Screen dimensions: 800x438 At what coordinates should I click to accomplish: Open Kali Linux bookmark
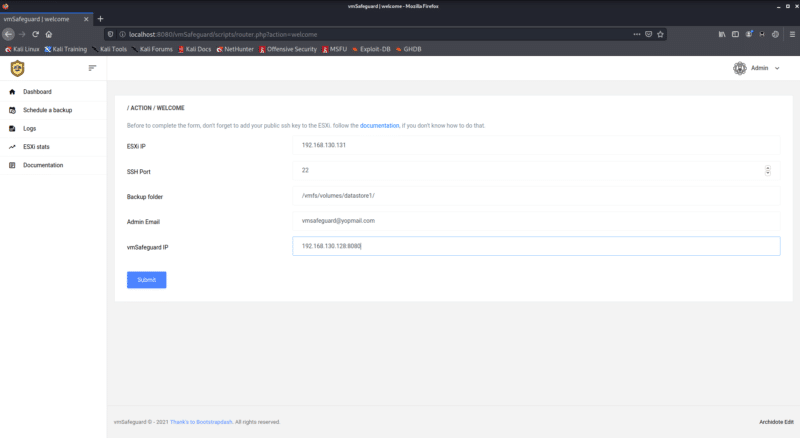pyautogui.click(x=22, y=49)
